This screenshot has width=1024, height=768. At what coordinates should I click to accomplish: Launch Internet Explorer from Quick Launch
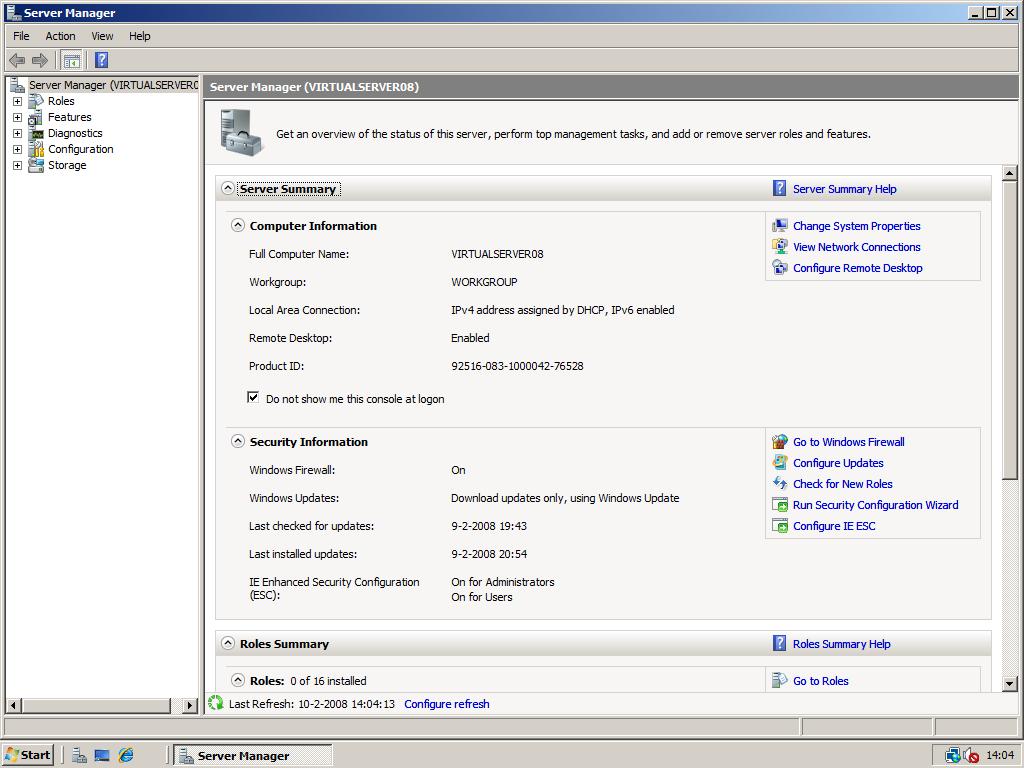click(x=126, y=756)
